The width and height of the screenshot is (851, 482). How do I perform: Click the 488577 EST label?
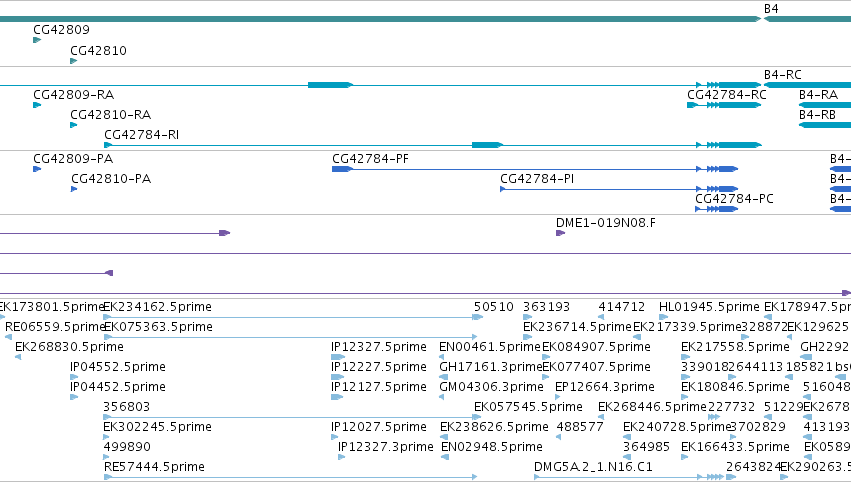(580, 427)
